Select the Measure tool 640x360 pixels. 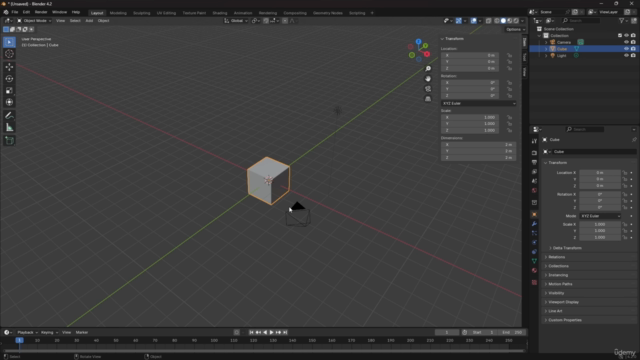pyautogui.click(x=9, y=128)
